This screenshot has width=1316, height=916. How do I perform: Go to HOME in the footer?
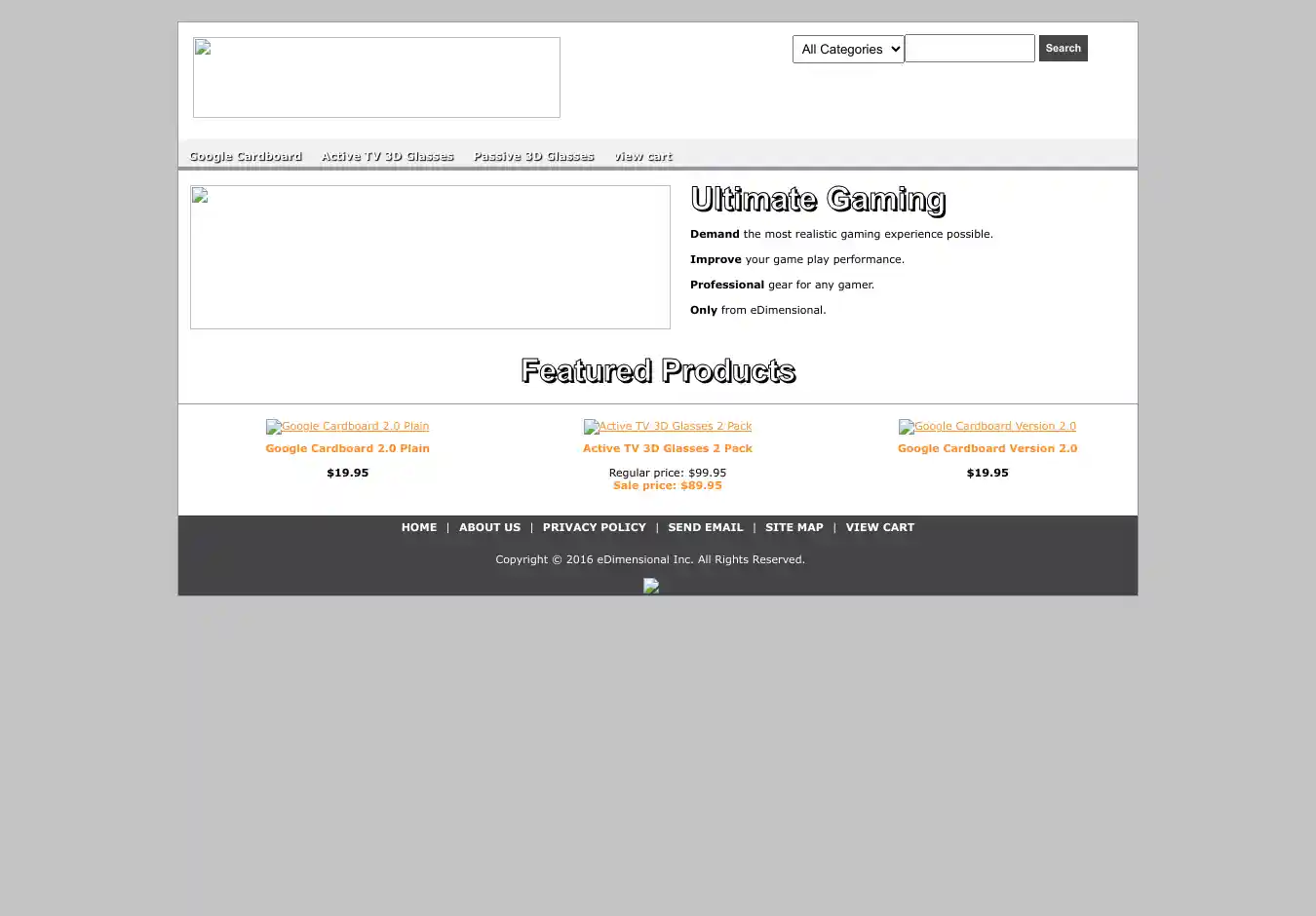point(419,527)
